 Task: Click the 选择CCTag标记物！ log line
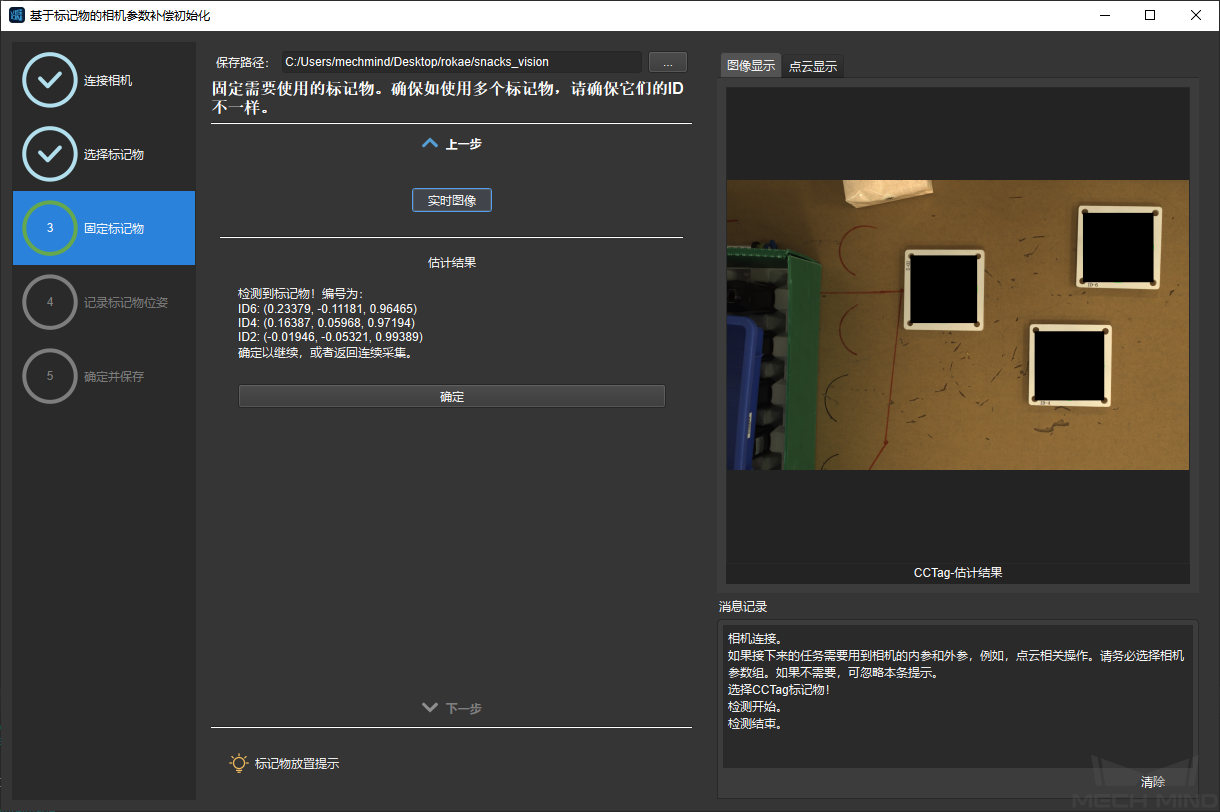click(779, 690)
